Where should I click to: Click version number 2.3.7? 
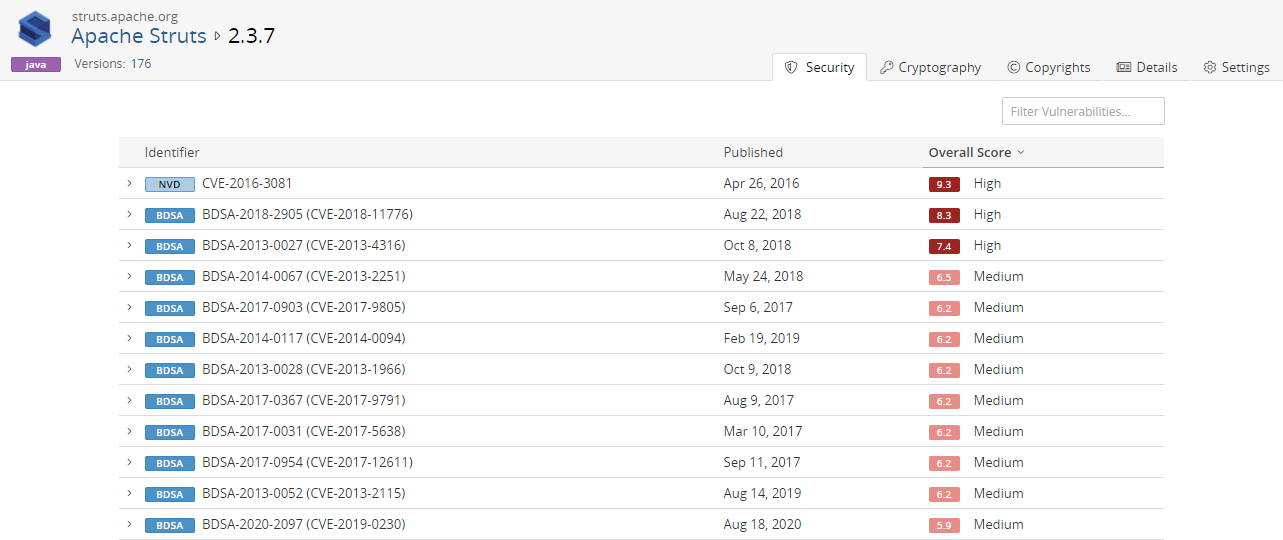[x=251, y=36]
